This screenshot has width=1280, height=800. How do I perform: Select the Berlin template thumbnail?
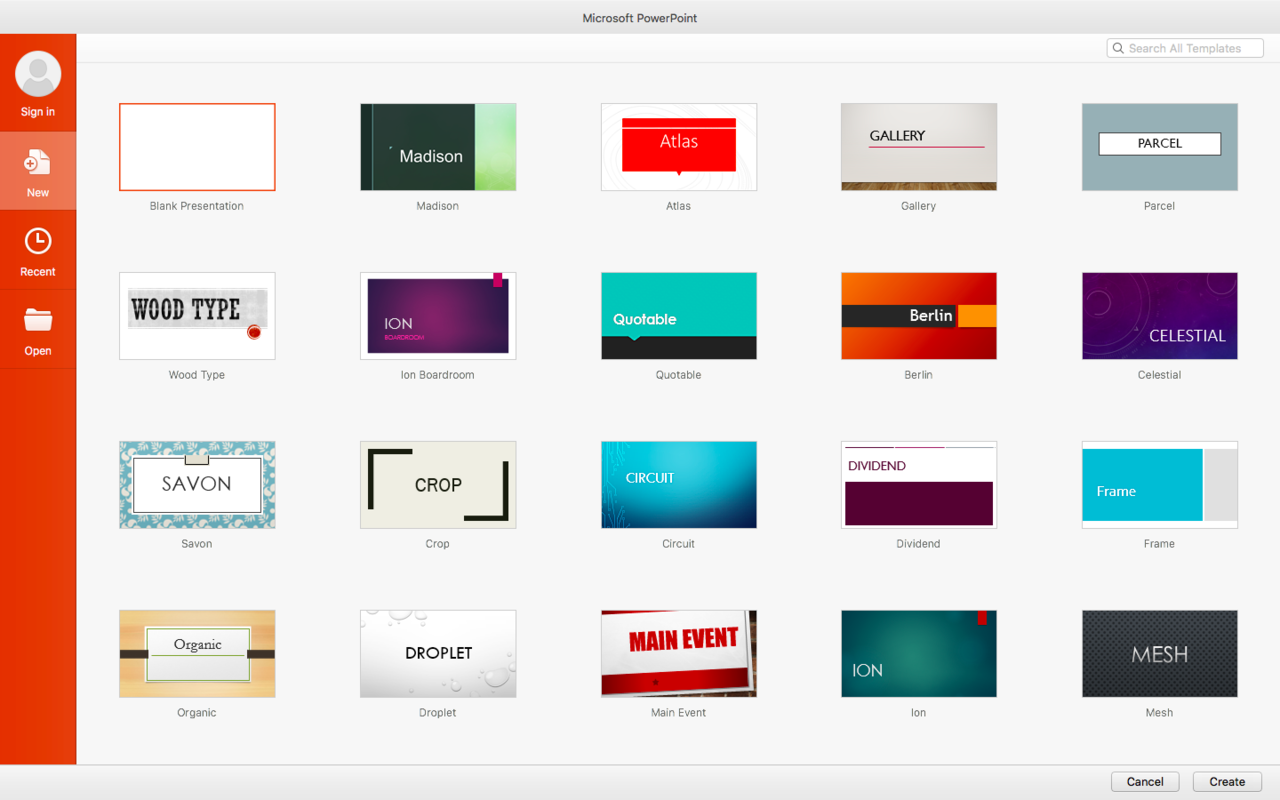(x=919, y=316)
